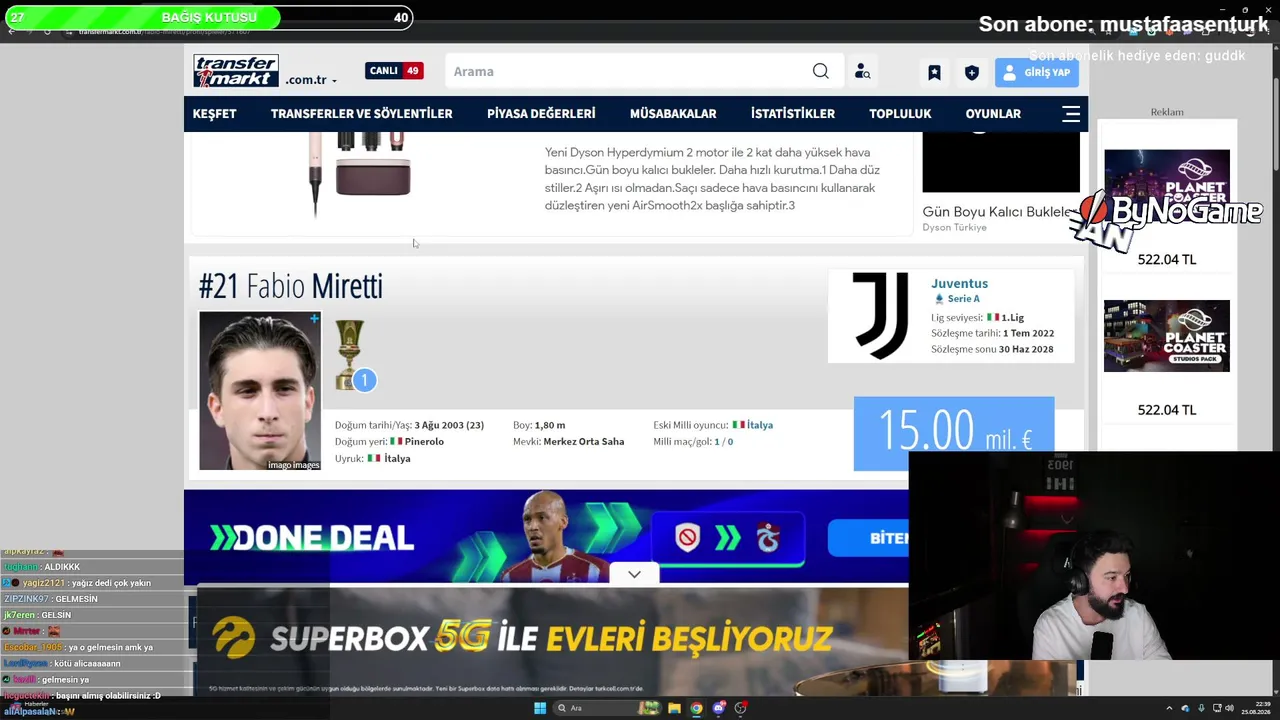The height and width of the screenshot is (720, 1280).
Task: Open the OBS icon on the taskbar
Action: point(740,708)
